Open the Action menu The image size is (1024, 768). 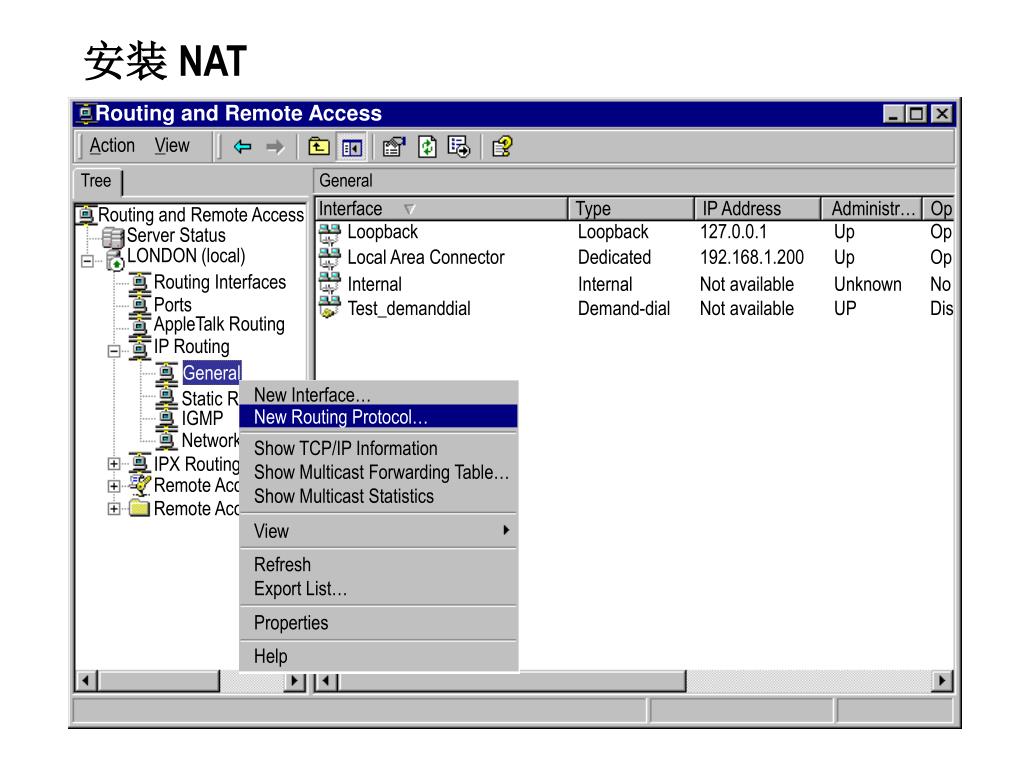click(112, 146)
